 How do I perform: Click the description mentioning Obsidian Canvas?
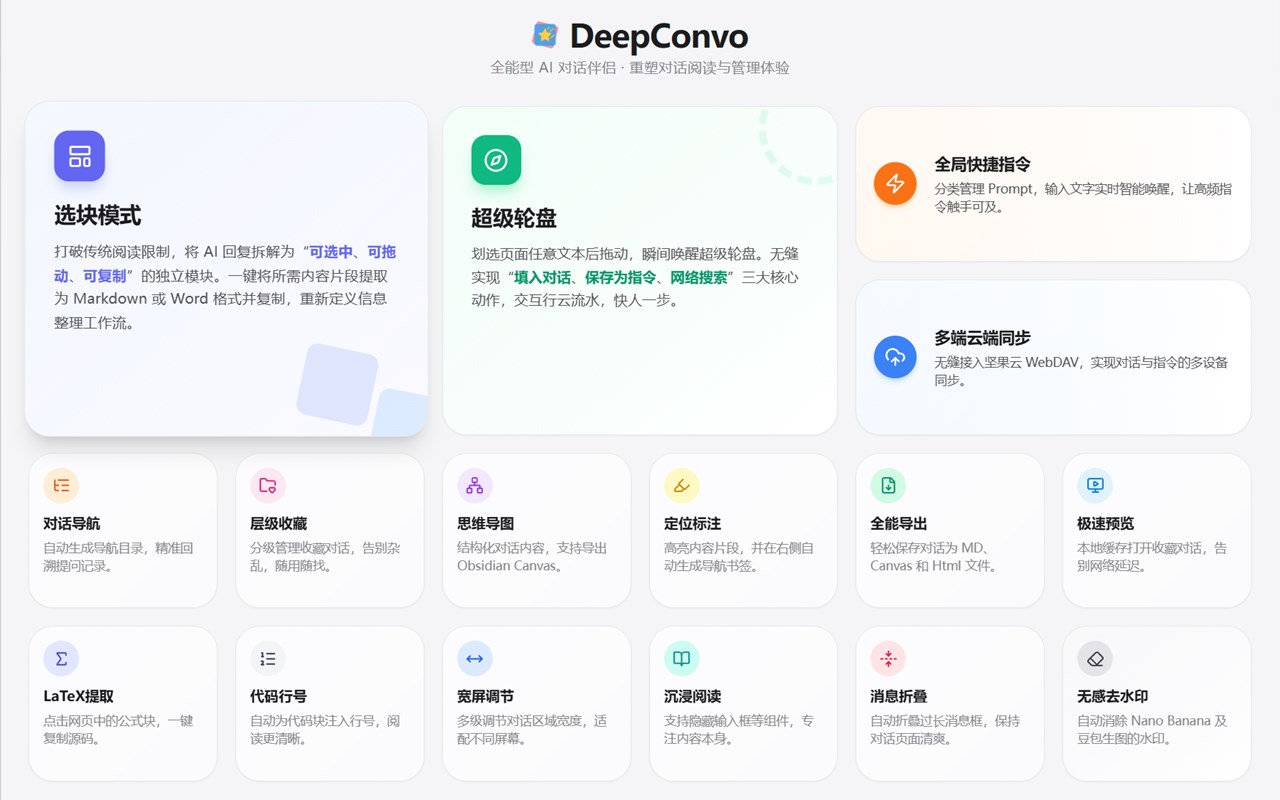(x=532, y=557)
